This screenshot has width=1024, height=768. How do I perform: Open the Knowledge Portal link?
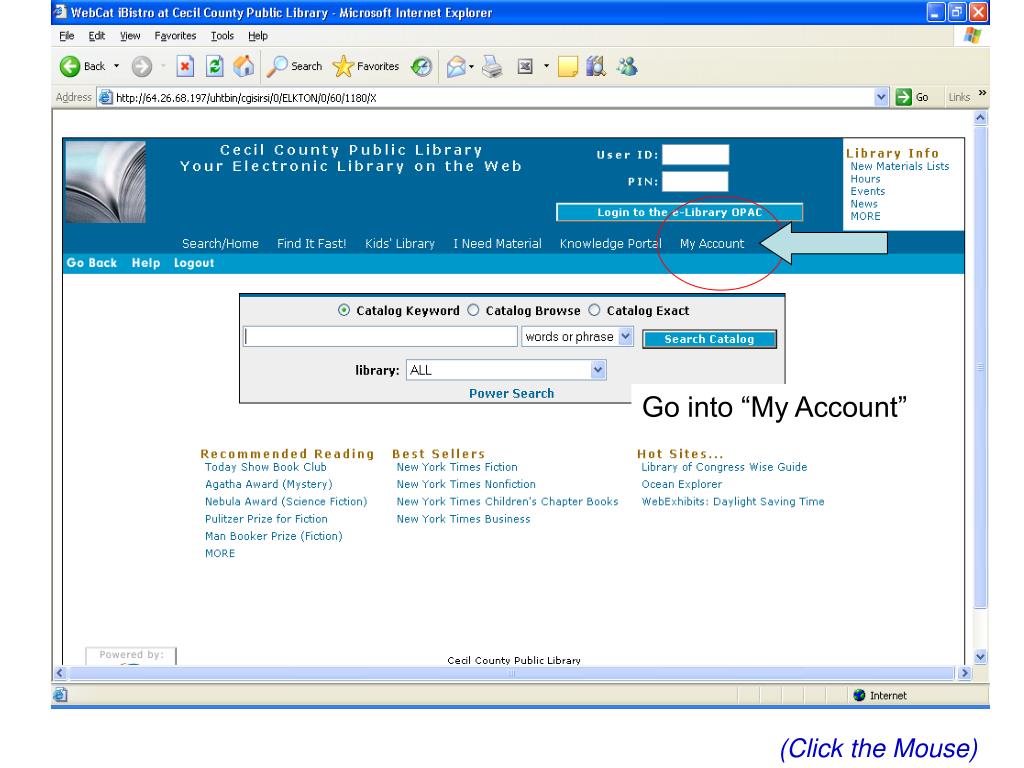pos(611,244)
